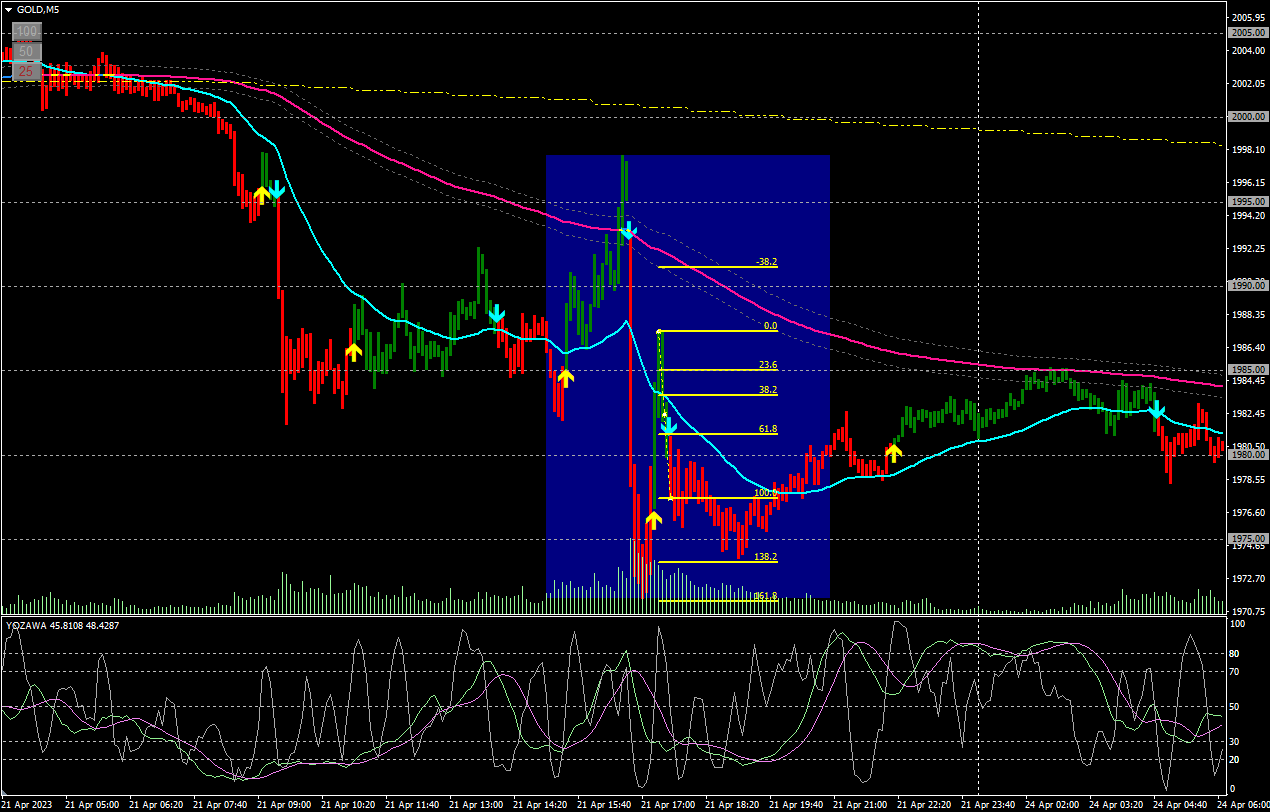This screenshot has height=812, width=1270.
Task: Click the 2000.00 price label on the axis
Action: click(1246, 117)
